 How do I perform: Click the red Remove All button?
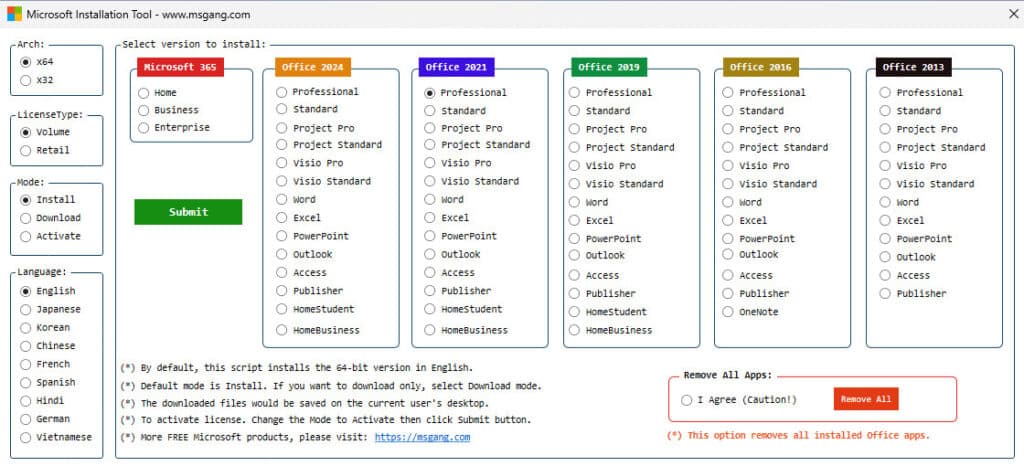866,400
